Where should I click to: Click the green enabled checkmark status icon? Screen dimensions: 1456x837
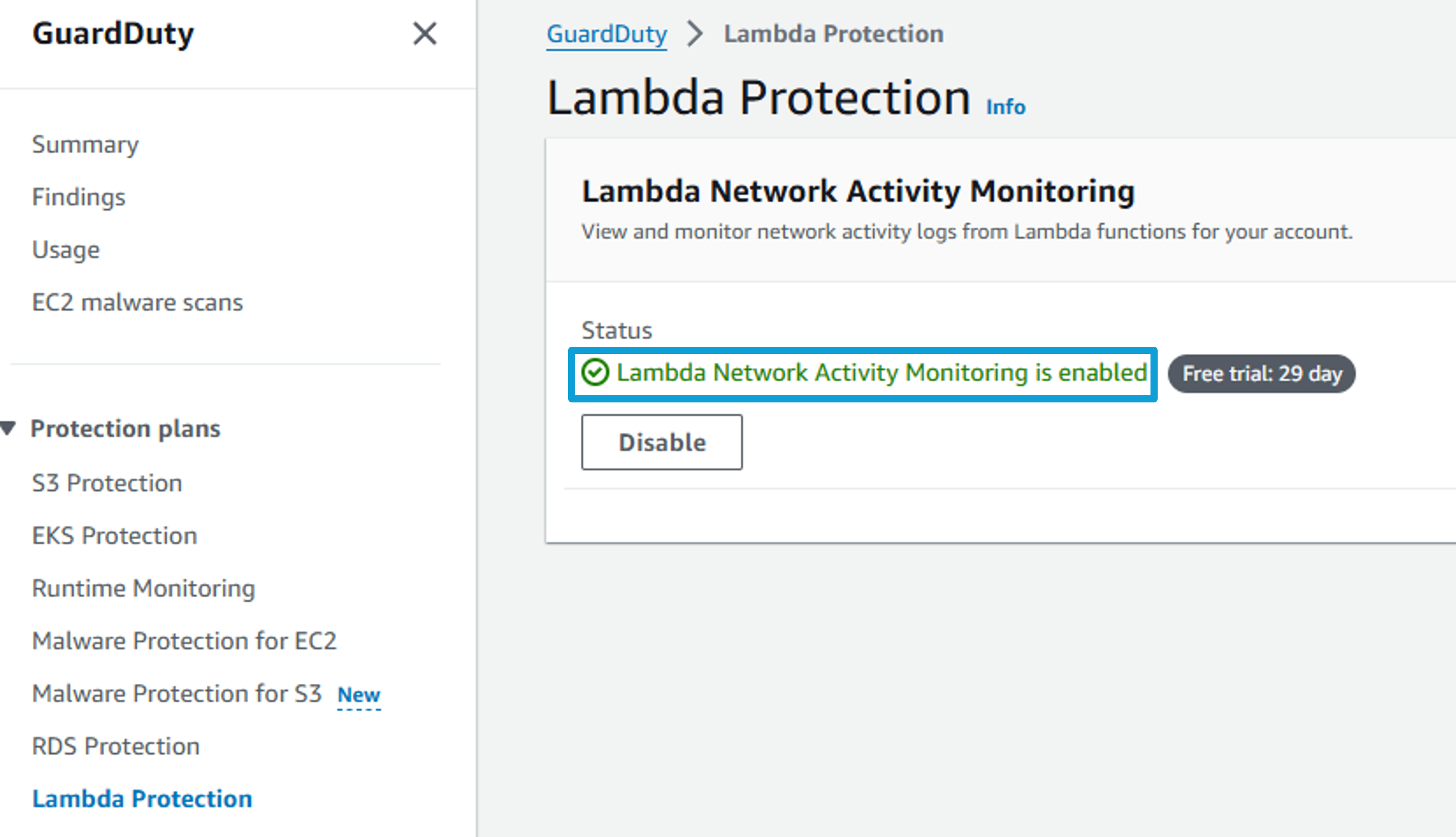[x=595, y=372]
